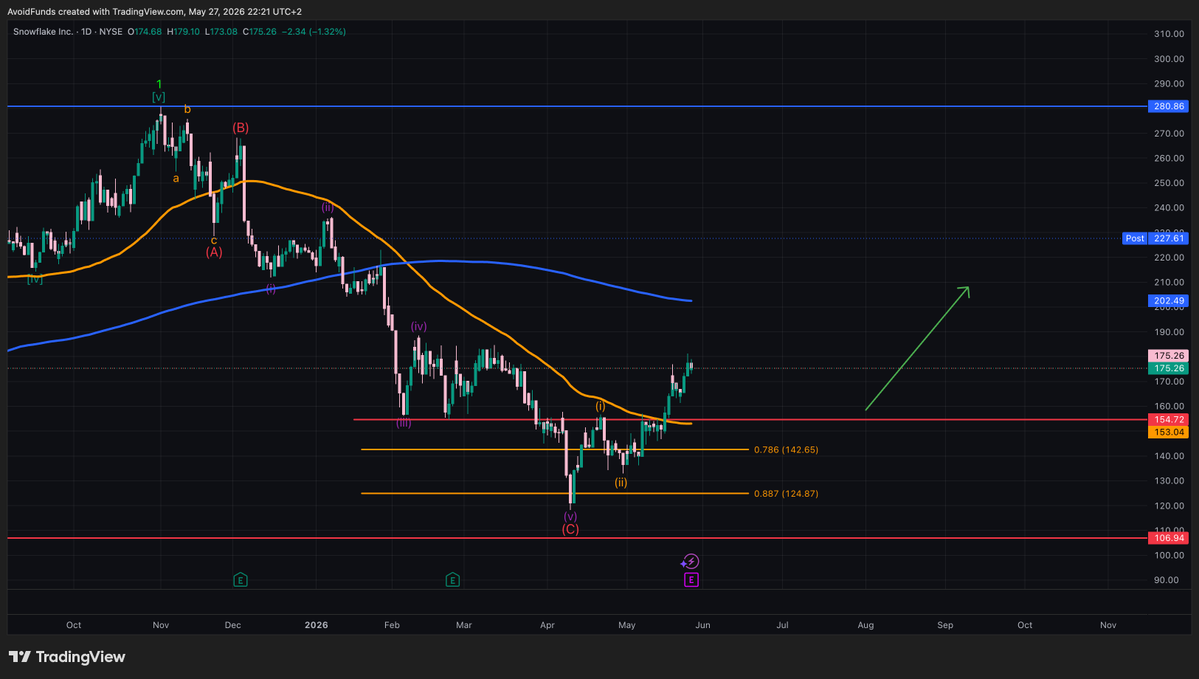Click the H179.10 high value

coord(183,32)
